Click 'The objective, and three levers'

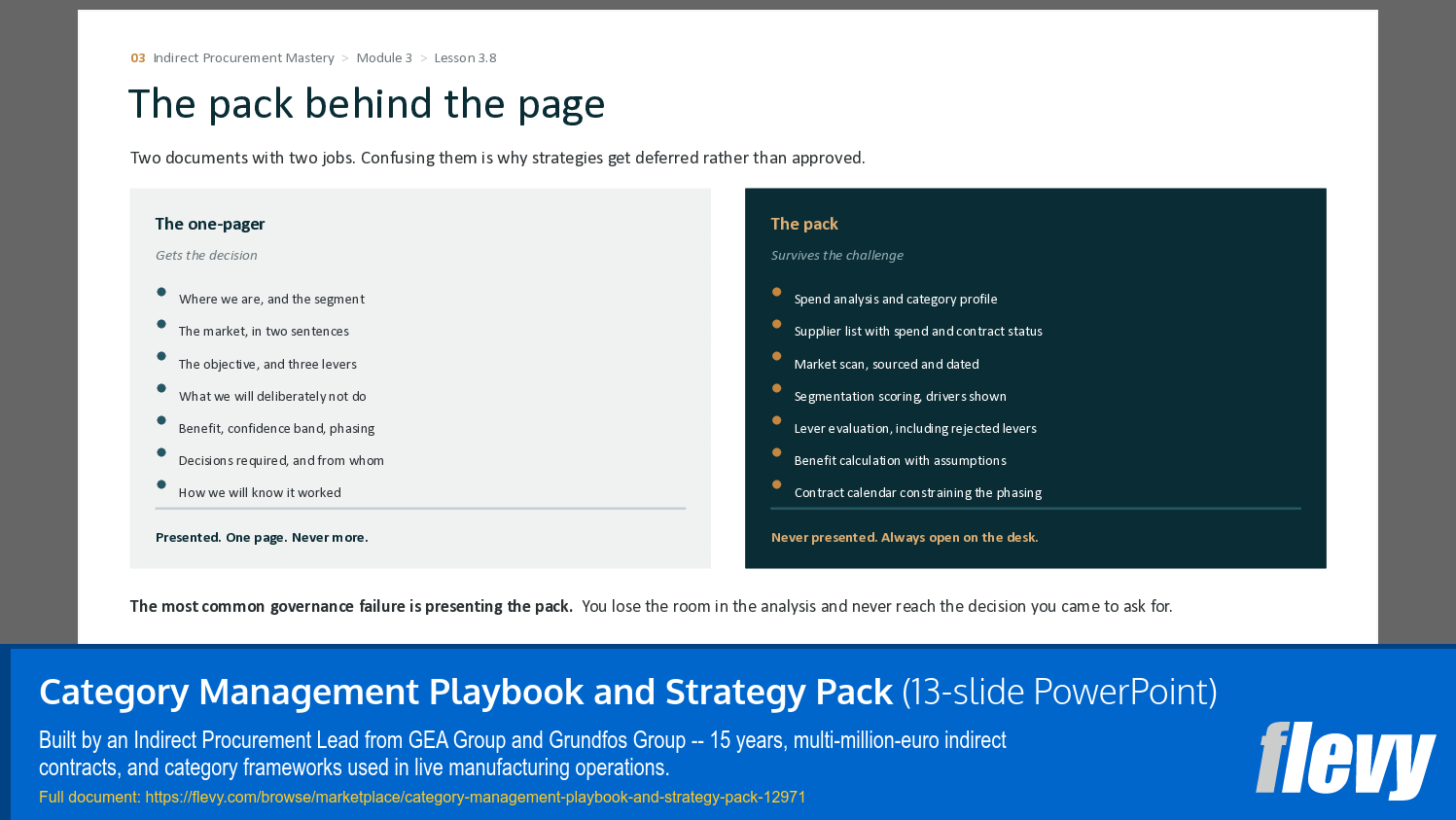coord(267,365)
